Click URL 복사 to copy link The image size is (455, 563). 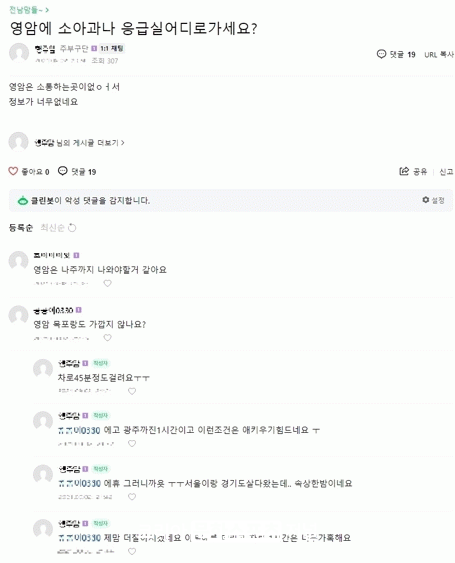(439, 55)
